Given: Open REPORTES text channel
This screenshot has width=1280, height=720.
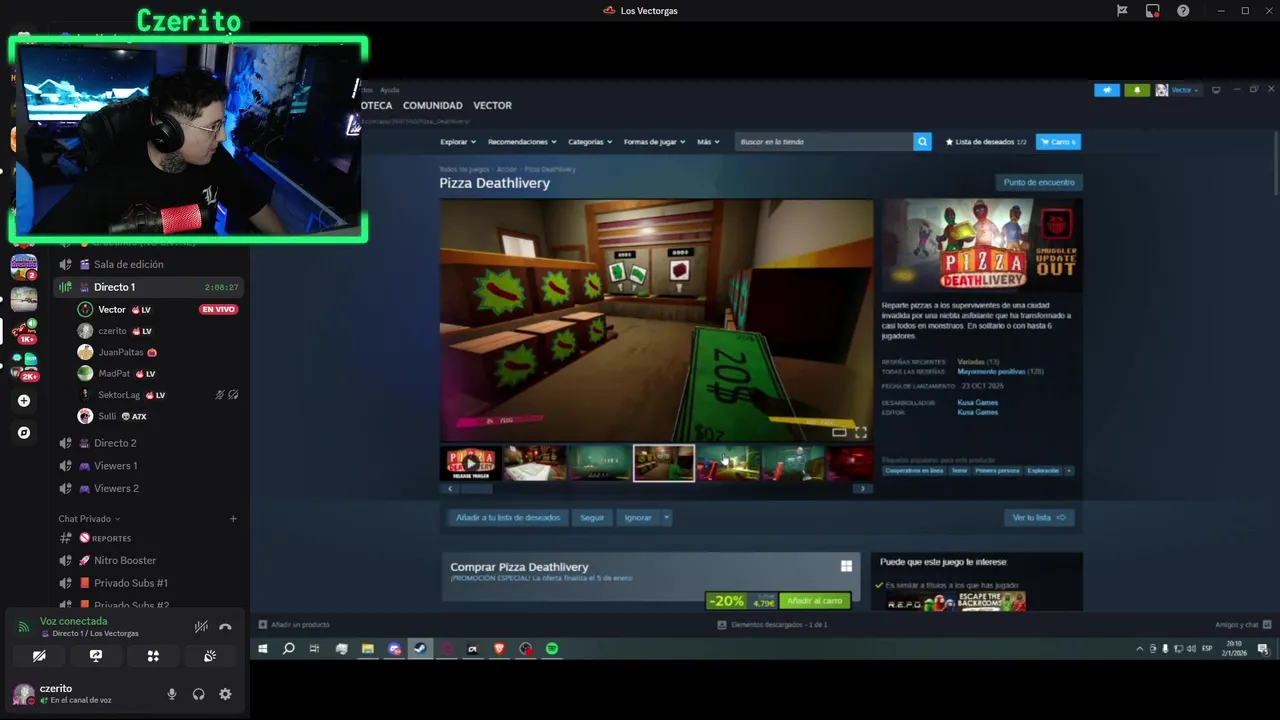Looking at the screenshot, I should pos(148,538).
